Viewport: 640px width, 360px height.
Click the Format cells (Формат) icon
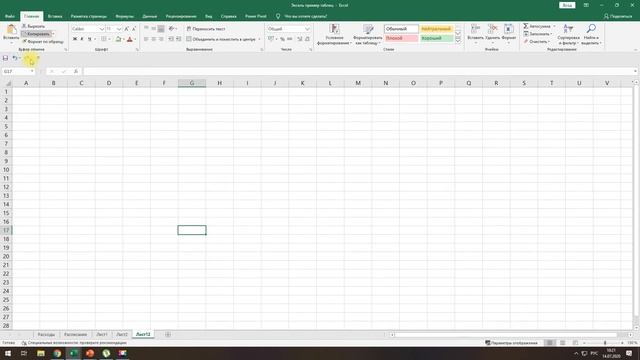click(509, 29)
